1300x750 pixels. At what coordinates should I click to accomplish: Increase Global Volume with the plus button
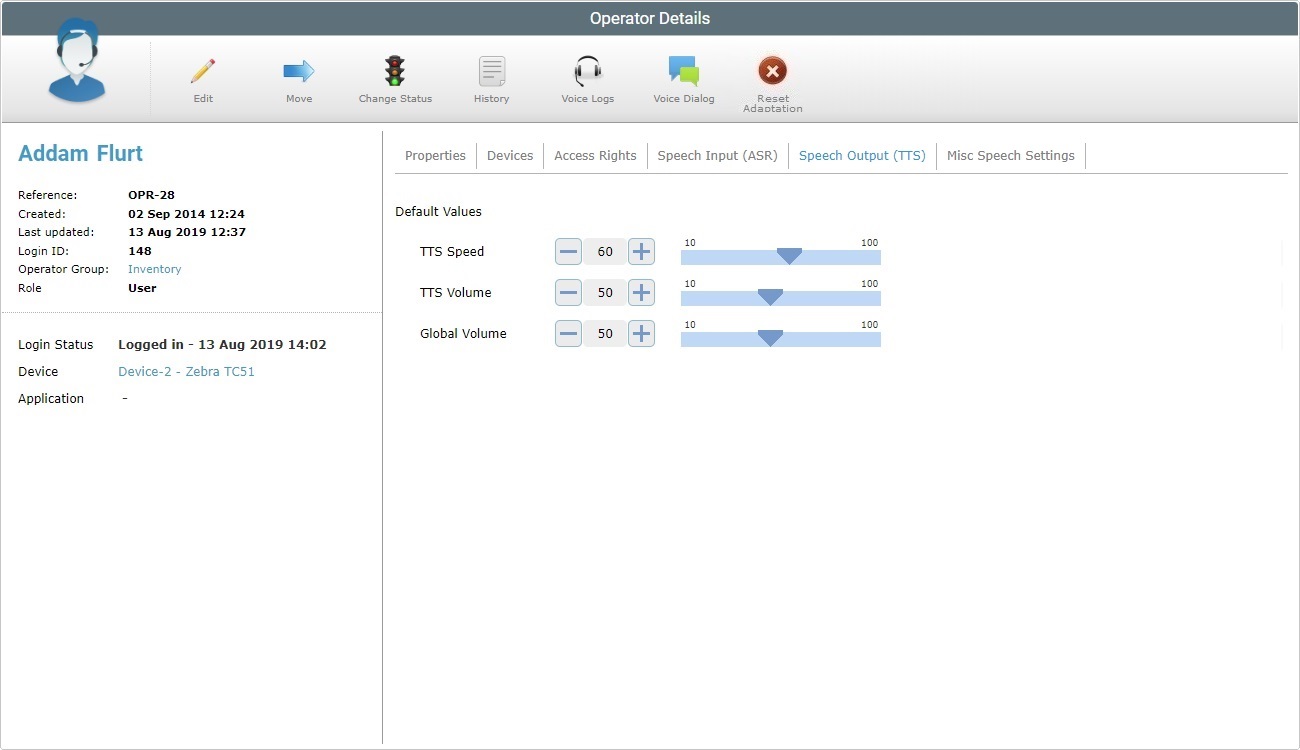641,333
